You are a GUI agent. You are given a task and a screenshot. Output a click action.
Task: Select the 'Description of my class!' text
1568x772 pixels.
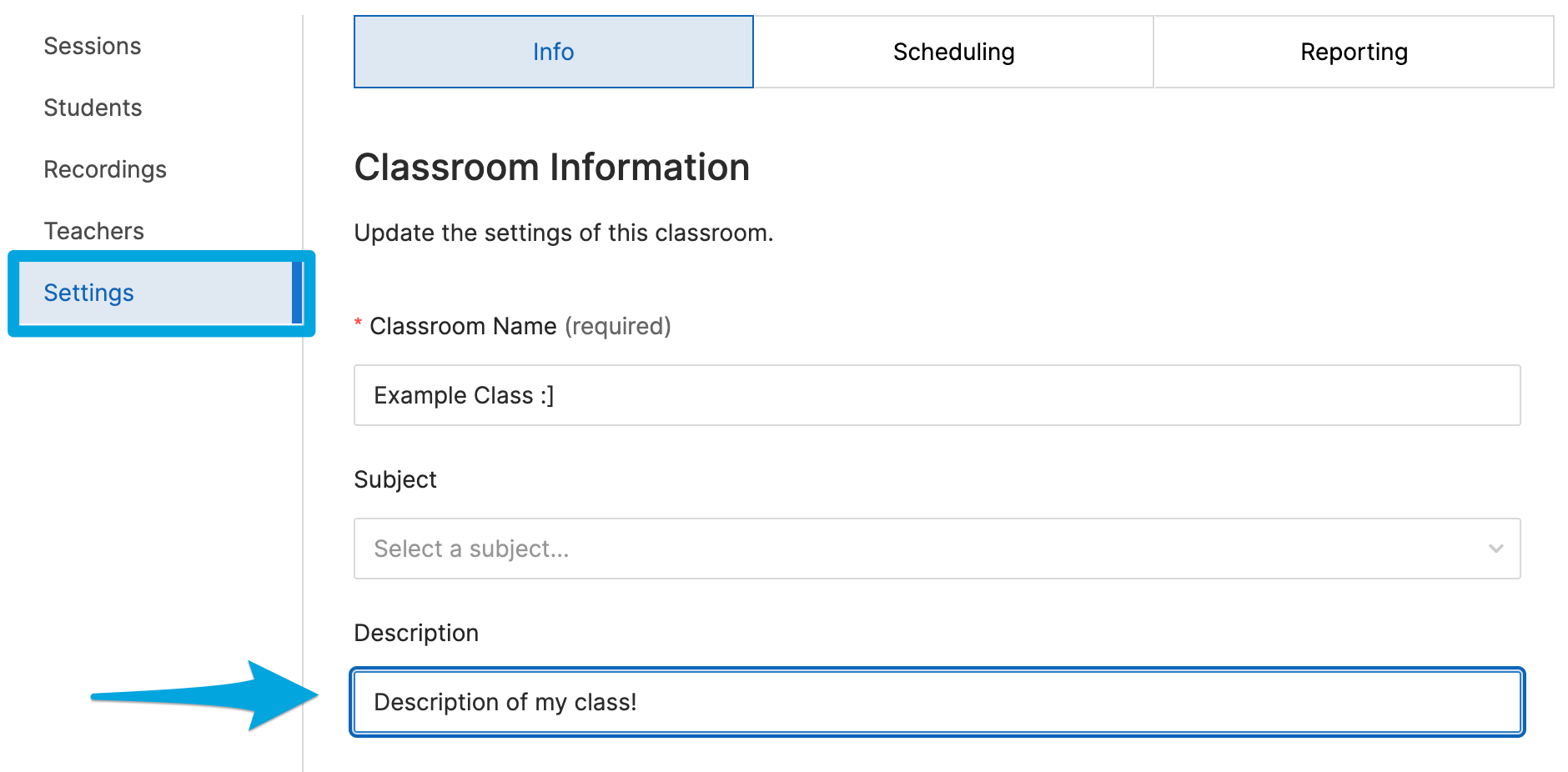(x=505, y=702)
